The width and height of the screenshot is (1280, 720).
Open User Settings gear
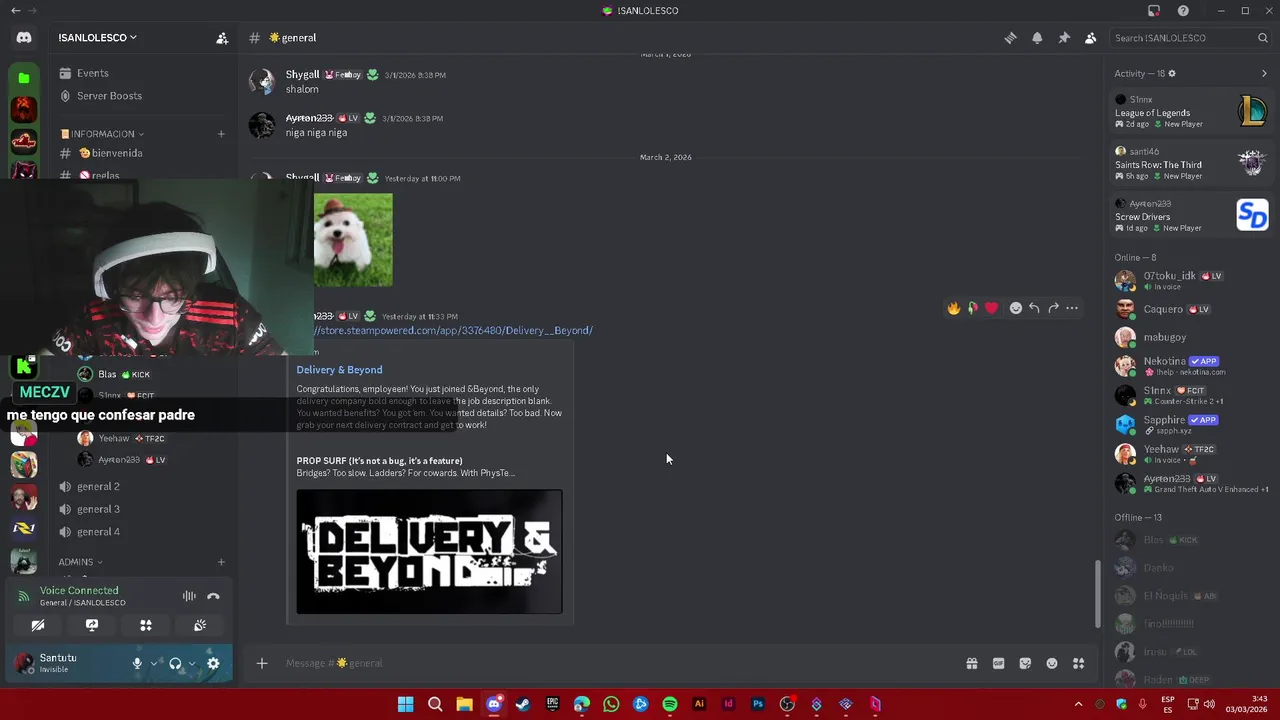(213, 663)
